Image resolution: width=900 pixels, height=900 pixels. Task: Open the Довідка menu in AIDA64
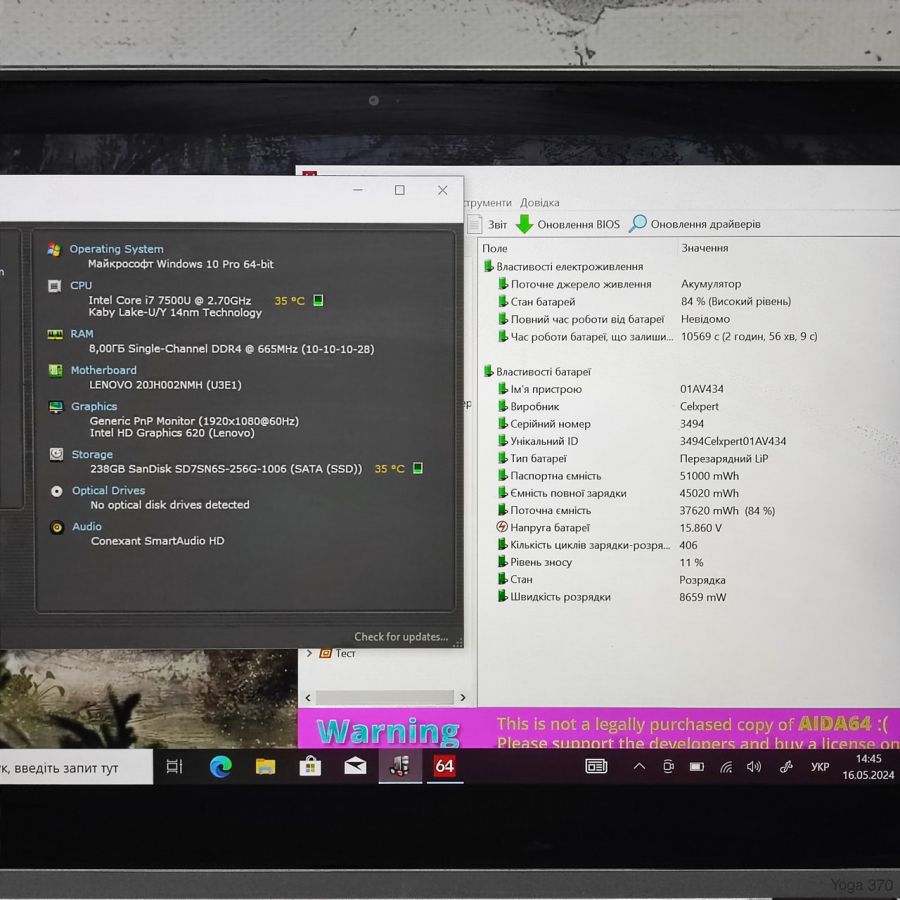click(x=540, y=203)
